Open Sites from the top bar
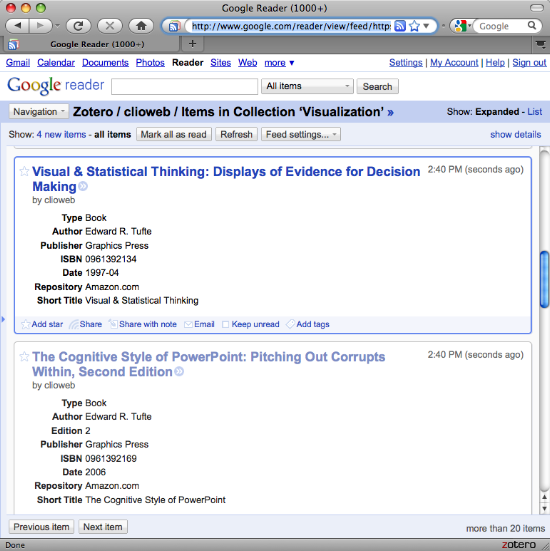 [221, 63]
